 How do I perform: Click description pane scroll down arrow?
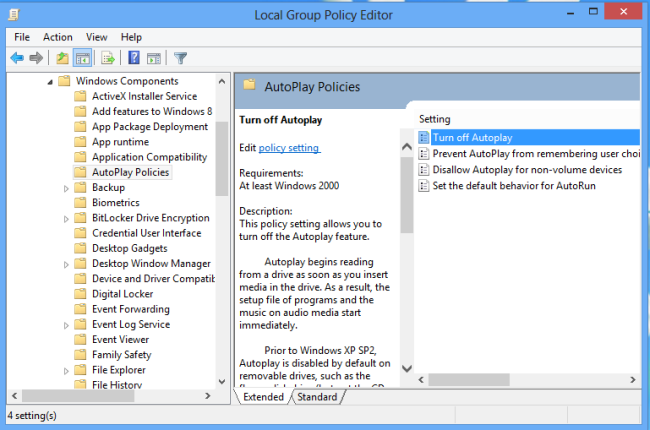[x=407, y=368]
